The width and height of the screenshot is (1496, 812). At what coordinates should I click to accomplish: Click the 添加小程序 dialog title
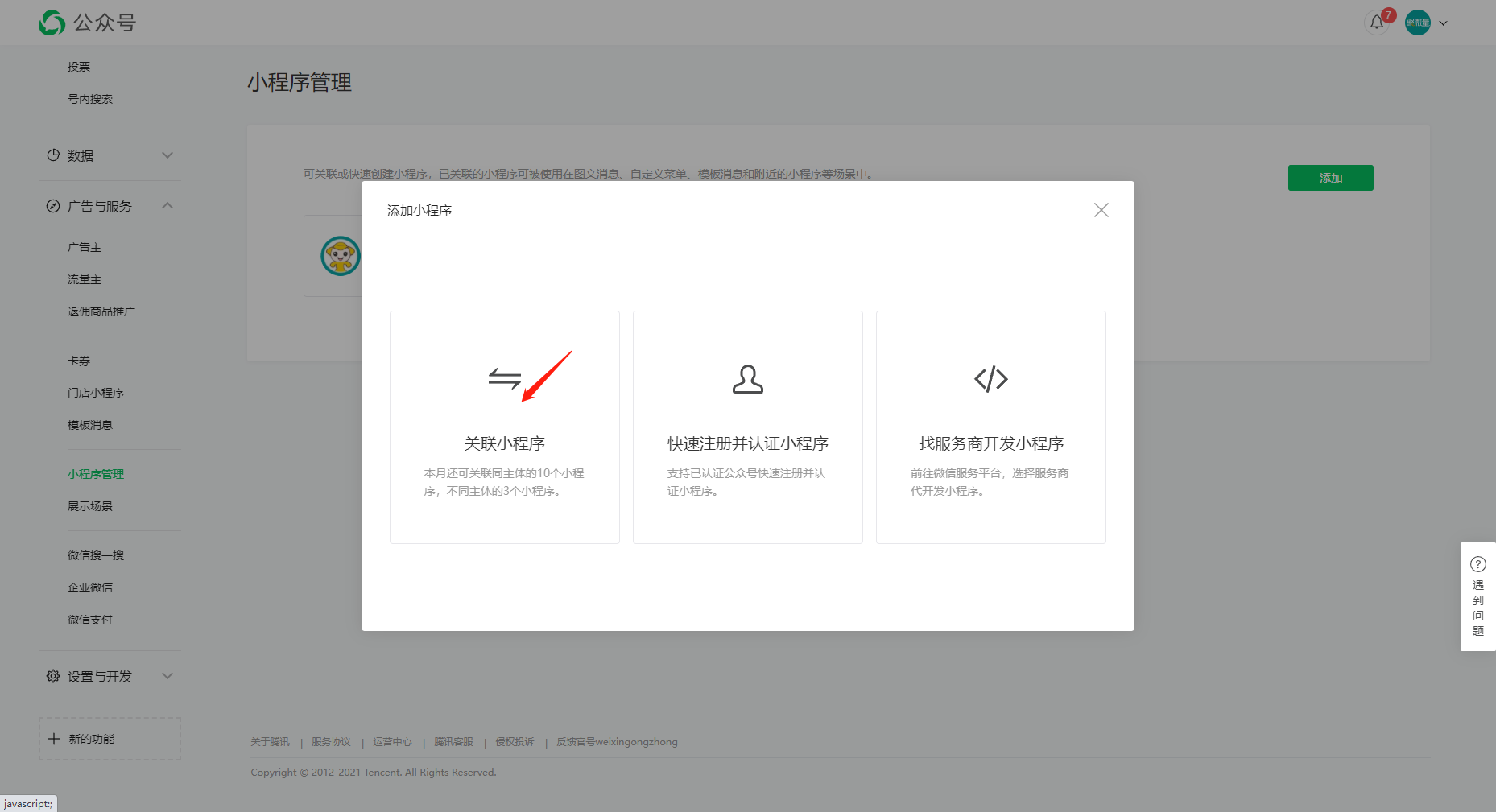[x=419, y=210]
